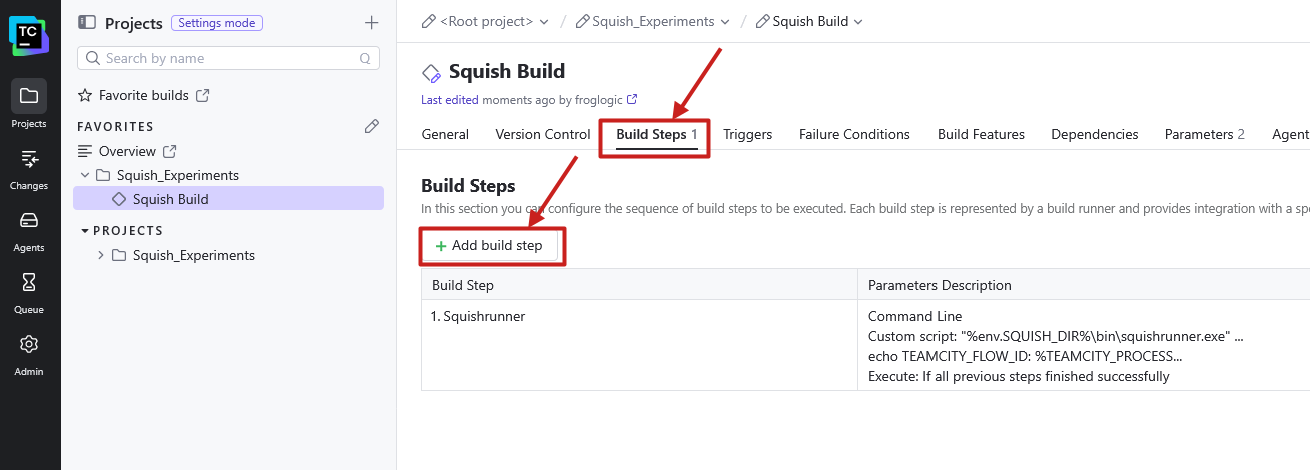Collapse the PROJECTS section triangle
Image resolution: width=1310 pixels, height=470 pixels.
[x=85, y=231]
